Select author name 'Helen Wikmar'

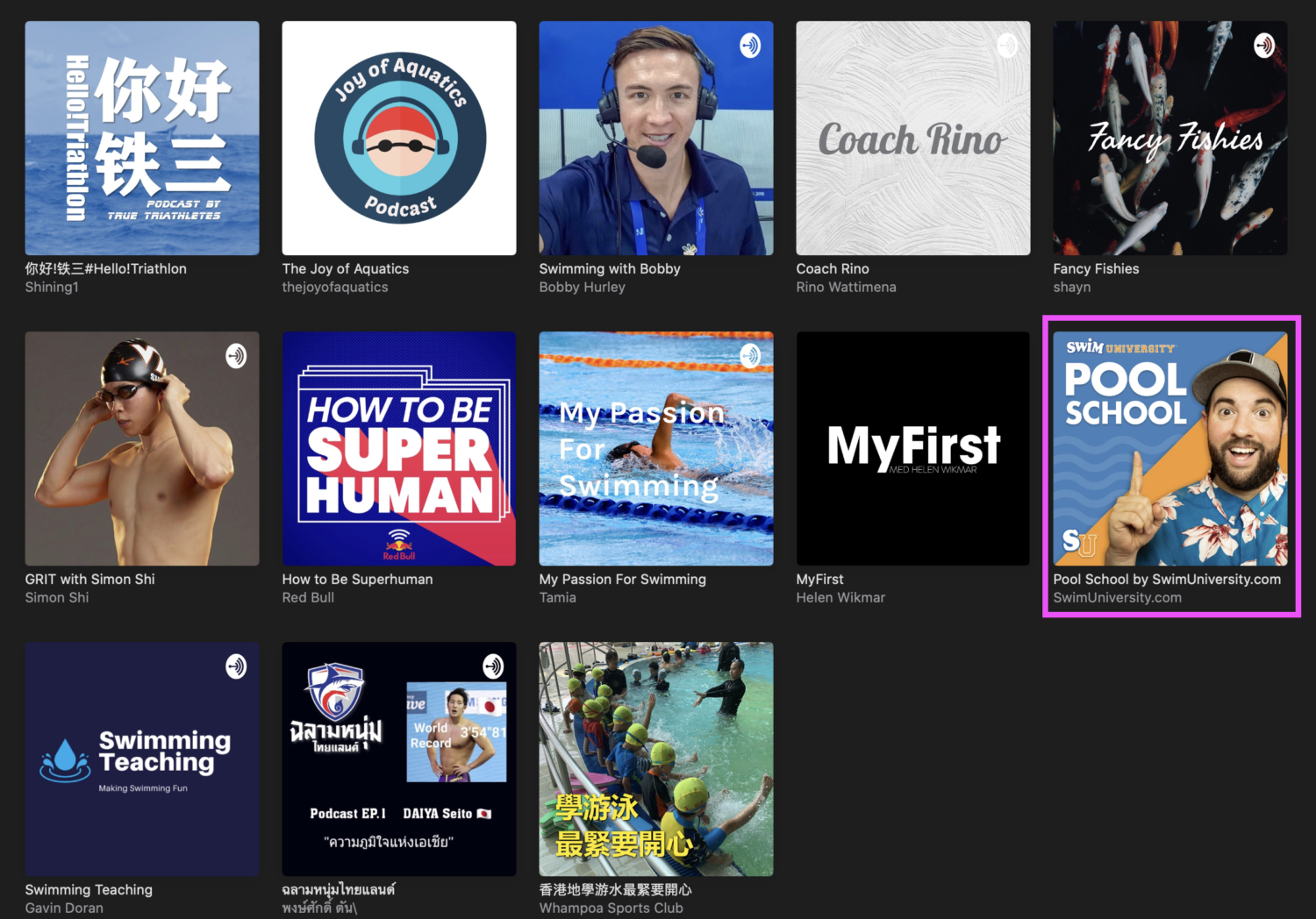click(x=840, y=597)
